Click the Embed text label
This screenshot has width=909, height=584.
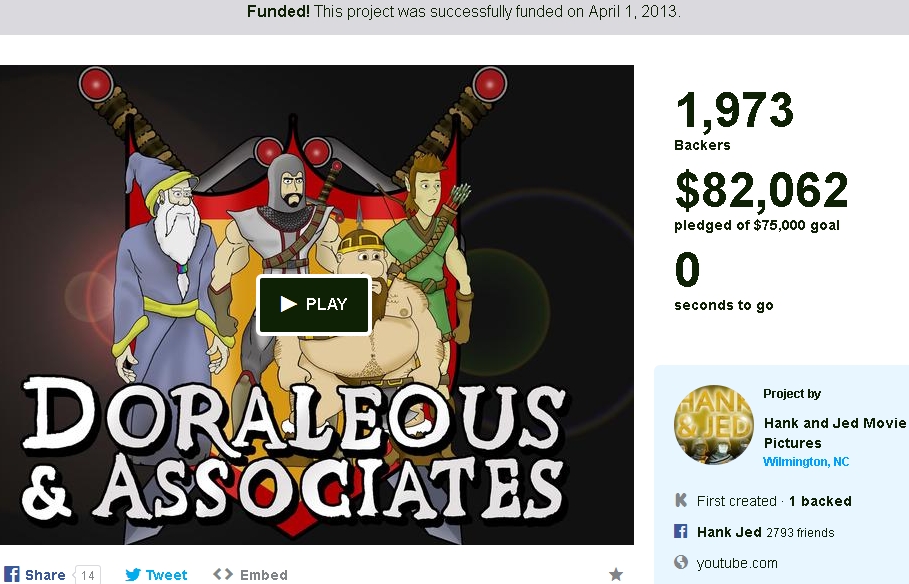click(264, 575)
